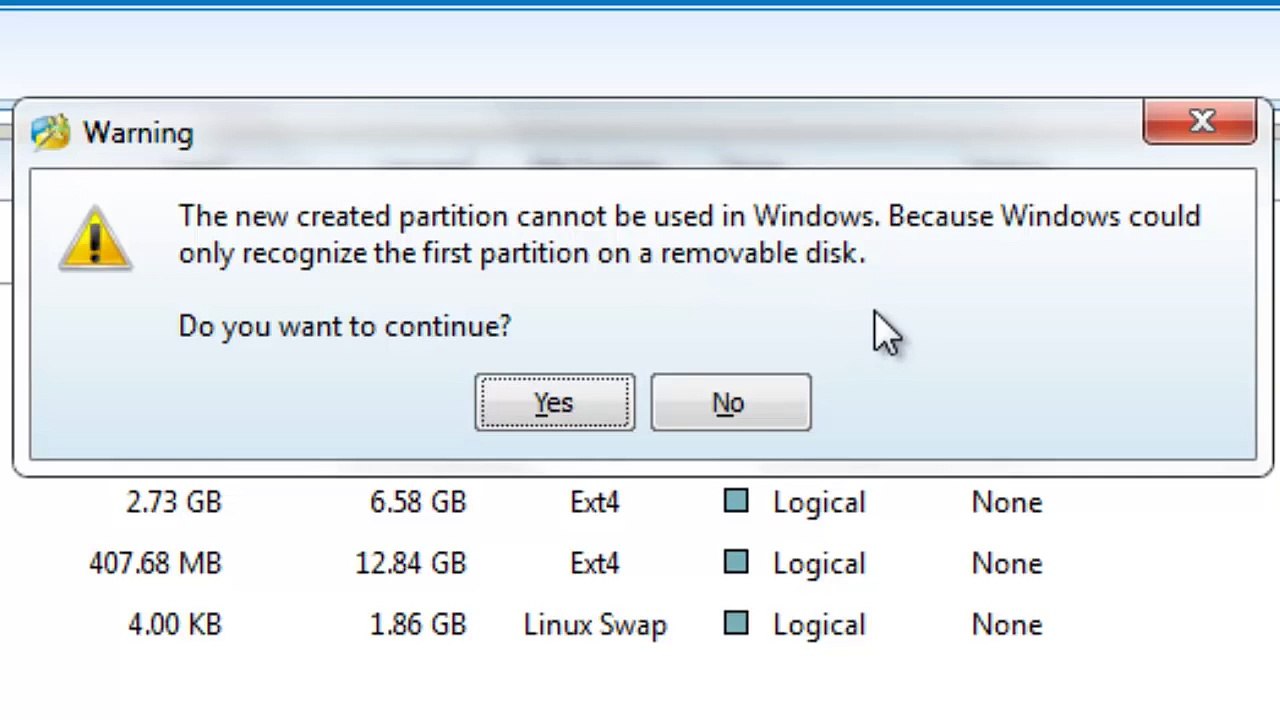Close the Warning dialog with red X
The width and height of the screenshot is (1280, 720).
pyautogui.click(x=1200, y=122)
